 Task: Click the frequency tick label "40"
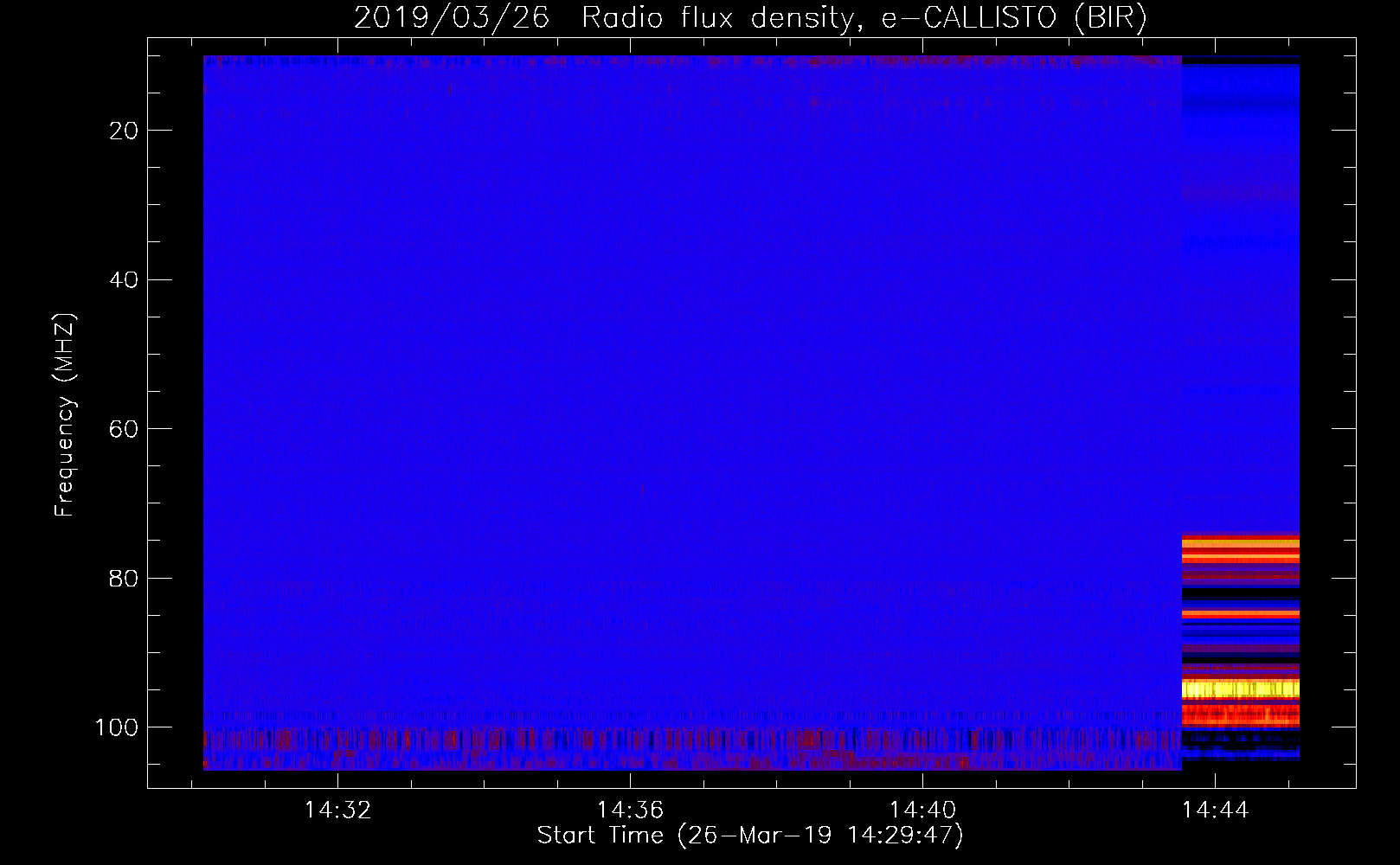(x=124, y=280)
